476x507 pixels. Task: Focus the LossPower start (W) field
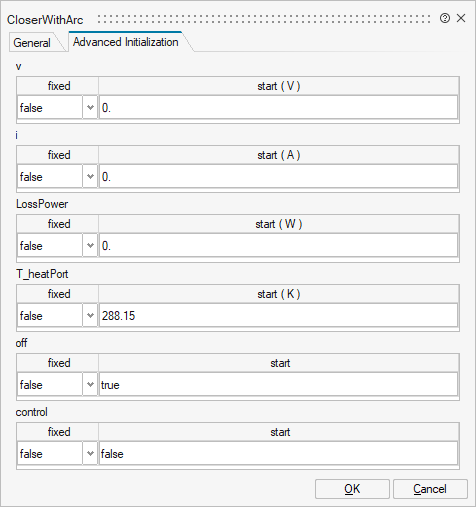(278, 245)
